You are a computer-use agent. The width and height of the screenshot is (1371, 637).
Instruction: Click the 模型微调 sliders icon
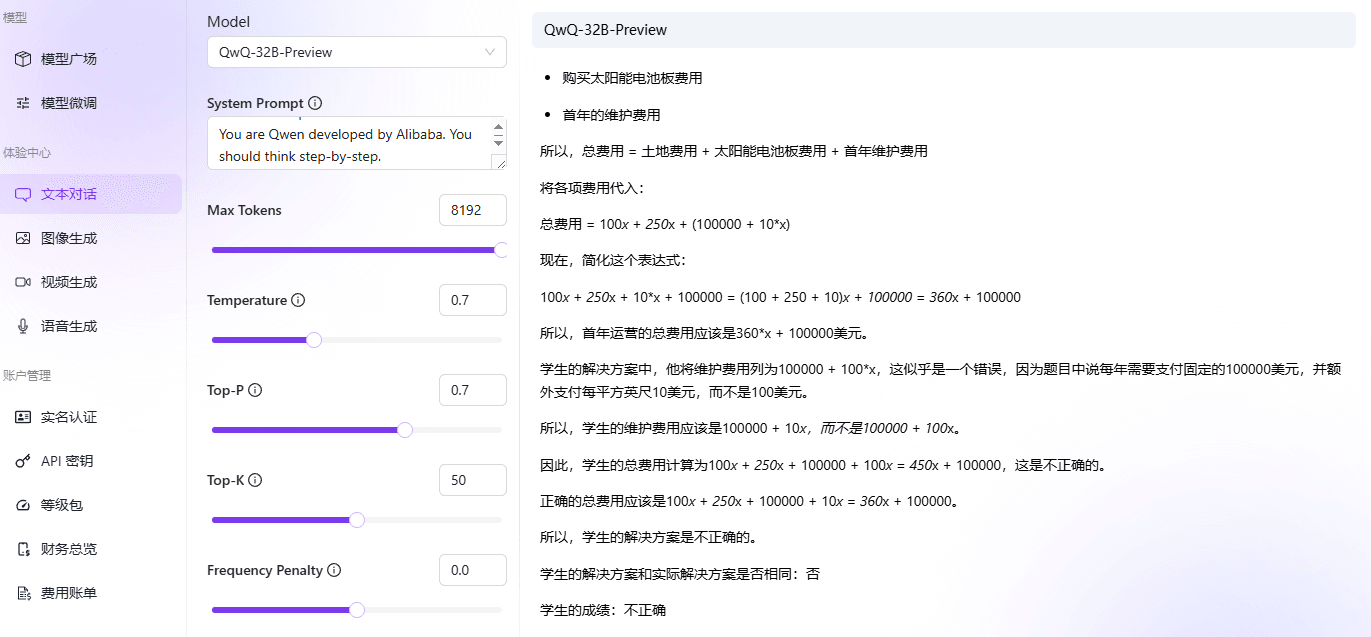(x=23, y=103)
